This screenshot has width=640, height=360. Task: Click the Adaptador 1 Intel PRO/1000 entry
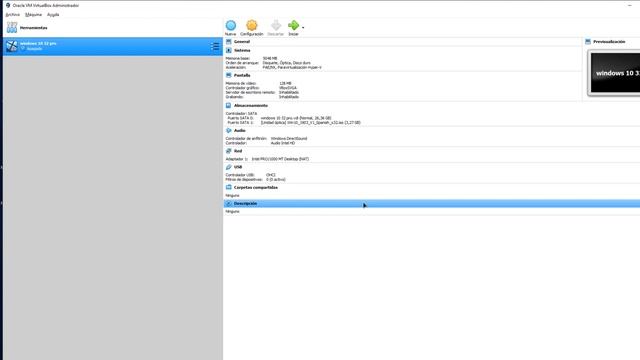click(x=280, y=159)
